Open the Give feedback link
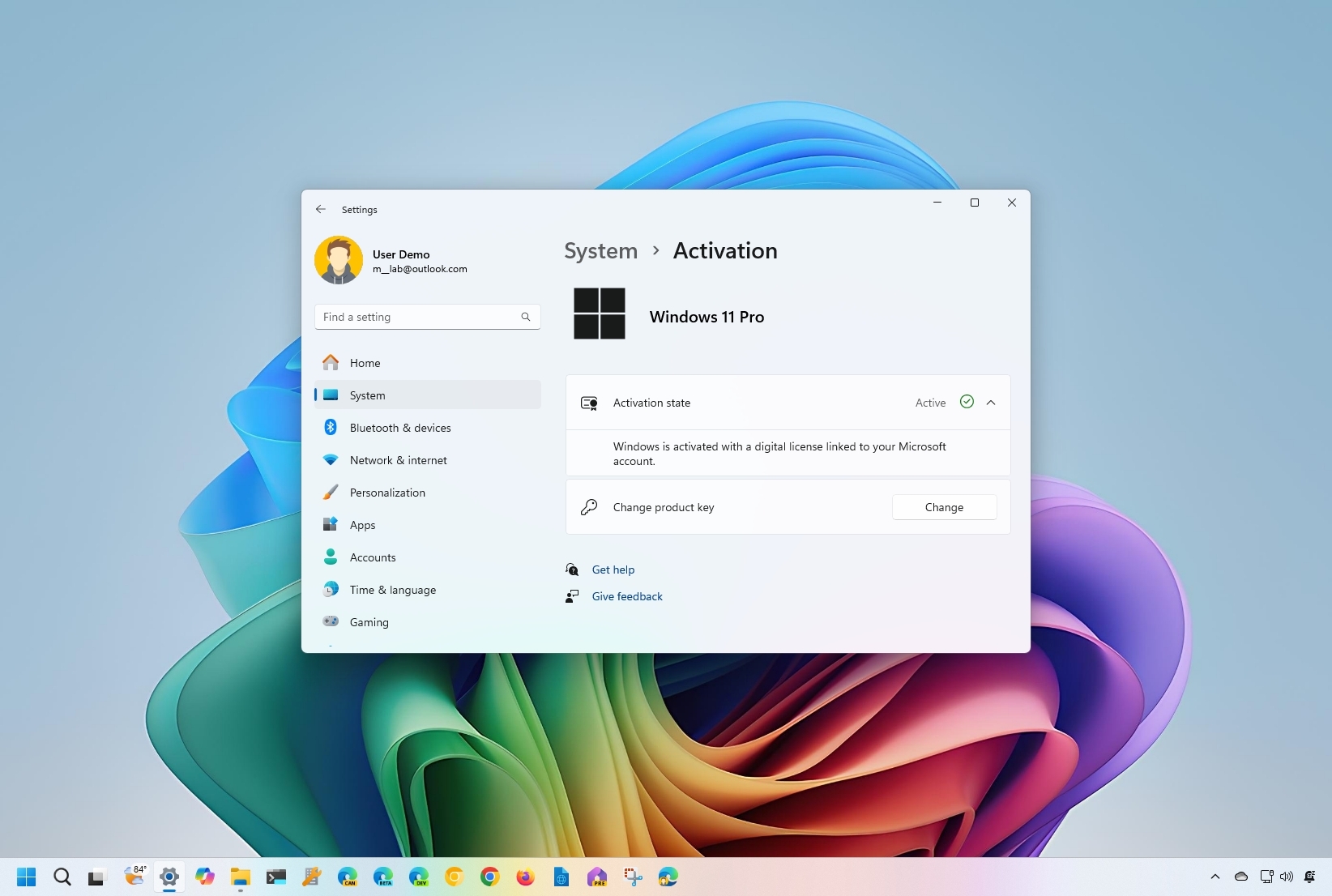The image size is (1332, 896). pos(626,595)
